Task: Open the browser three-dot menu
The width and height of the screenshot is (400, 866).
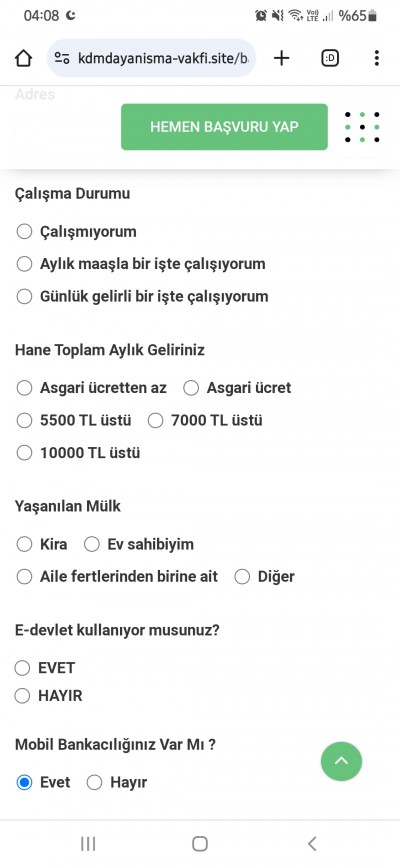Action: click(376, 58)
